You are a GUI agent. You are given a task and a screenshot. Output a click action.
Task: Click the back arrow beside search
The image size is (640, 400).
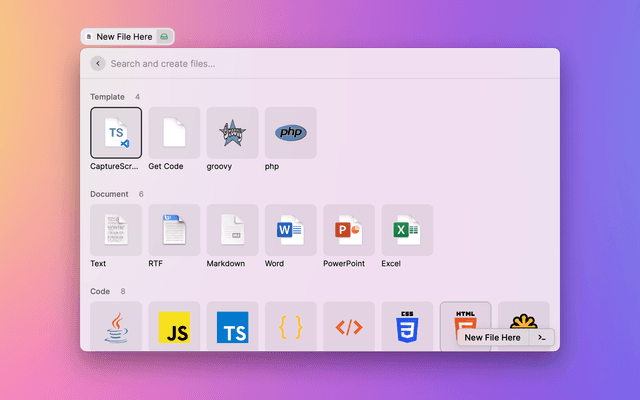tap(97, 63)
